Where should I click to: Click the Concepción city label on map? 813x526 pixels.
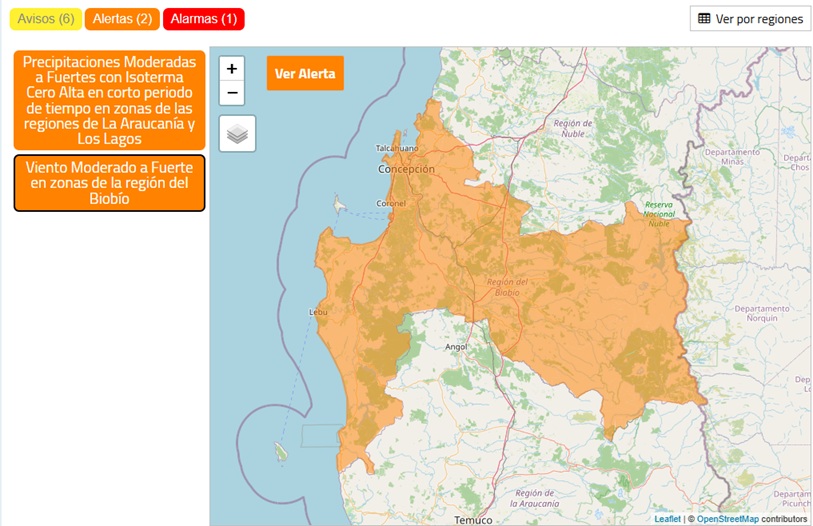(x=406, y=169)
